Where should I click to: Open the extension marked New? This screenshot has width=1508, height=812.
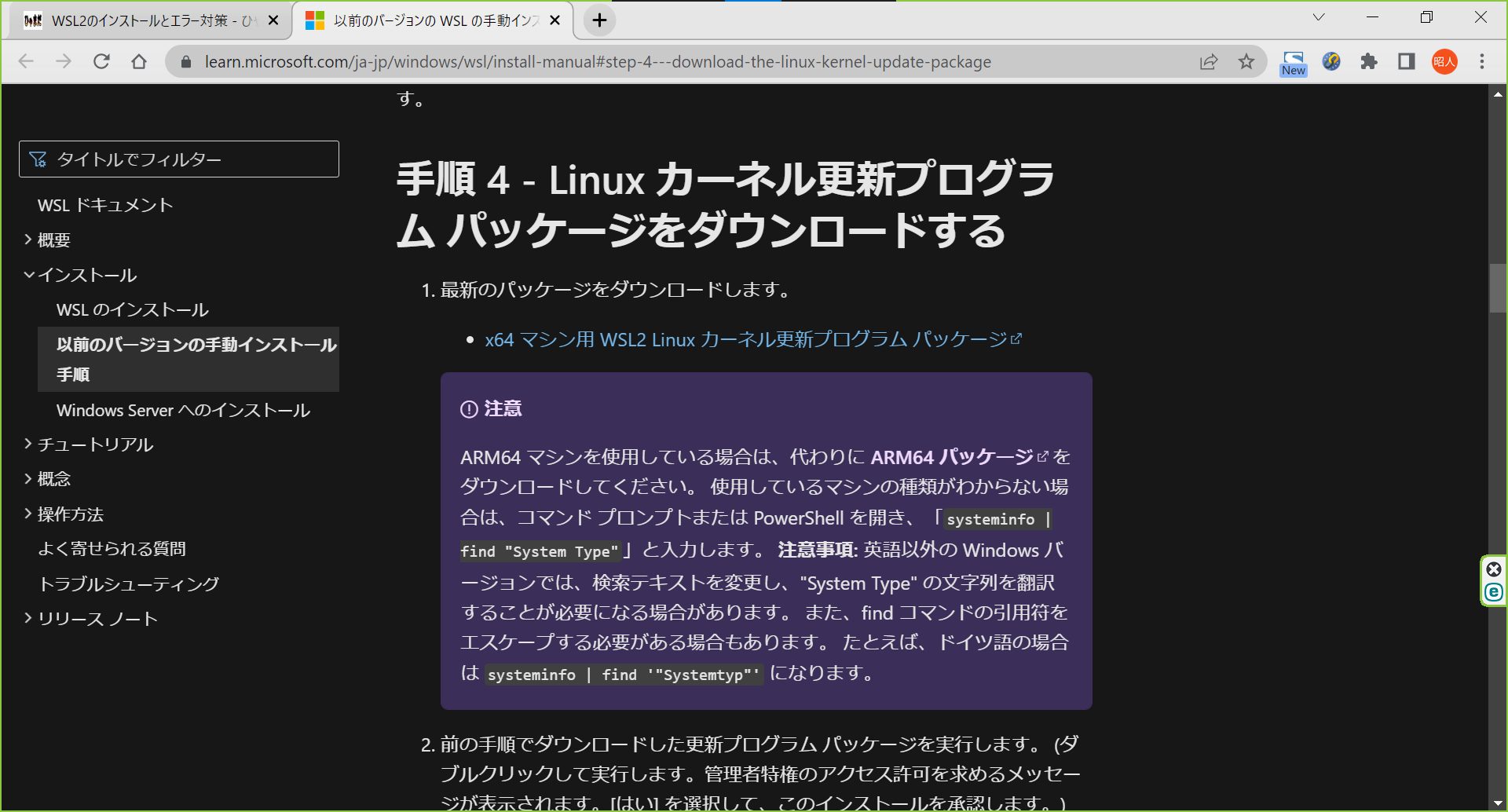coord(1294,63)
